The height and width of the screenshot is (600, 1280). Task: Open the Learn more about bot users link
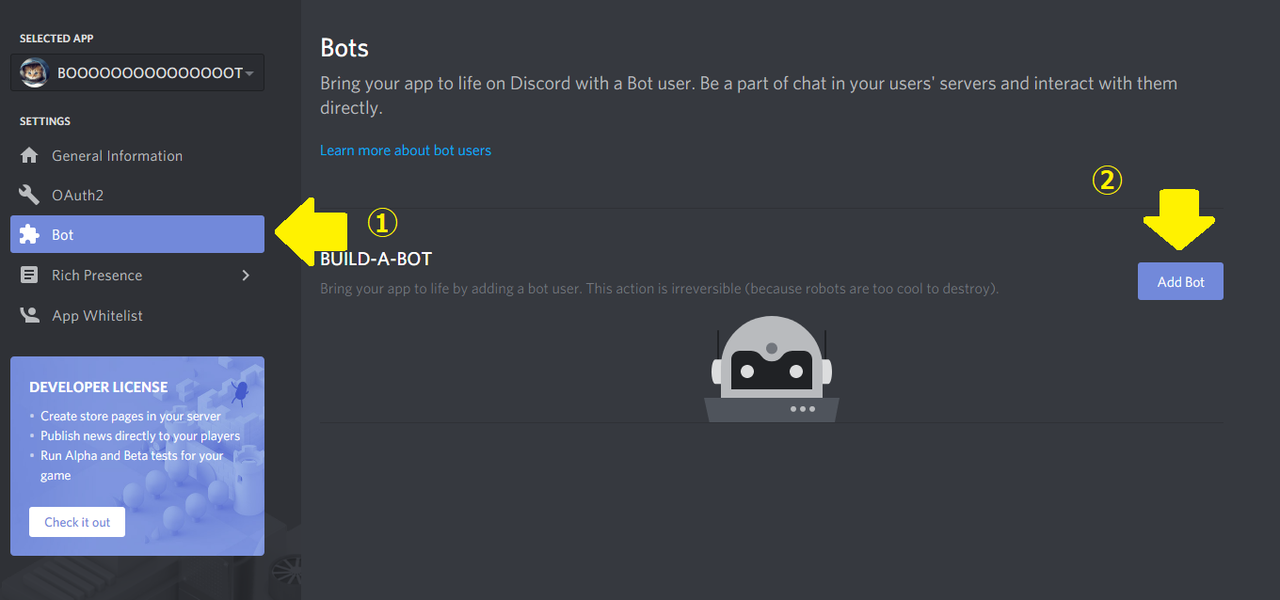pos(405,150)
